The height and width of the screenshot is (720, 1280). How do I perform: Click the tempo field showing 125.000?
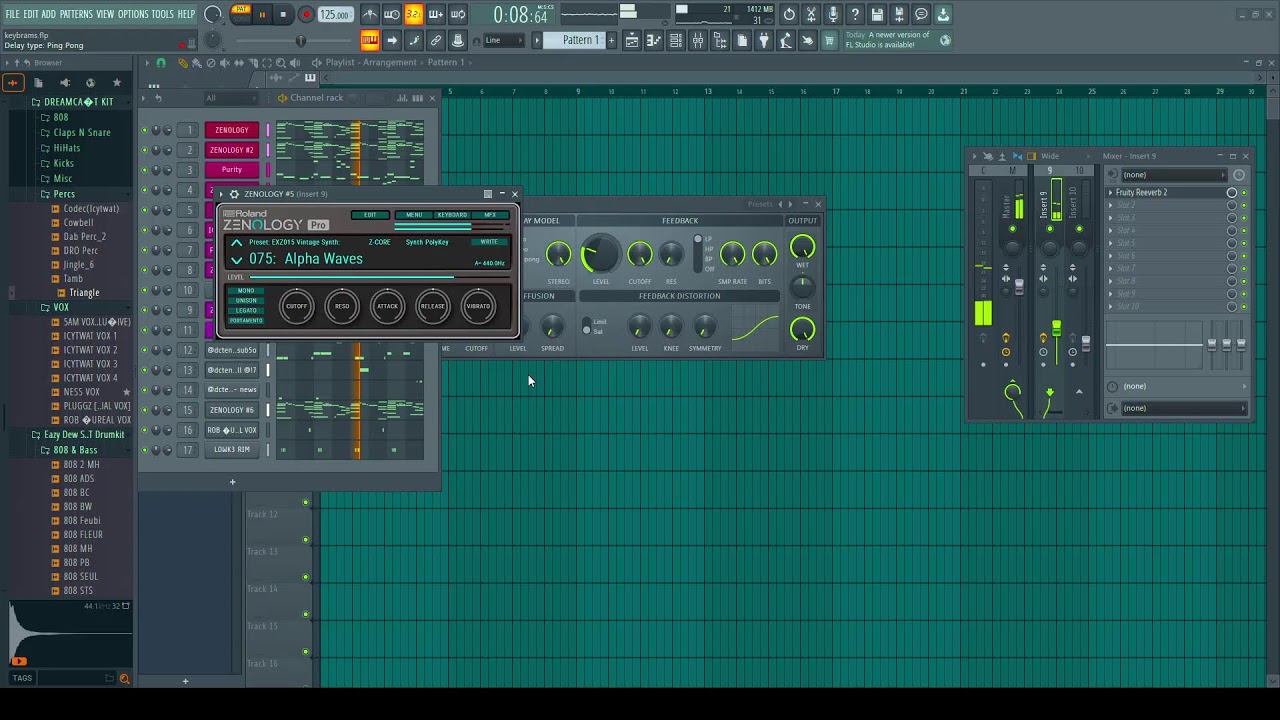[335, 14]
